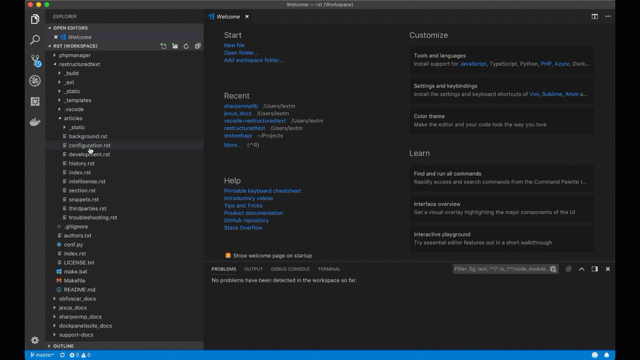Close Welcome in Open Editors list

pyautogui.click(x=56, y=37)
